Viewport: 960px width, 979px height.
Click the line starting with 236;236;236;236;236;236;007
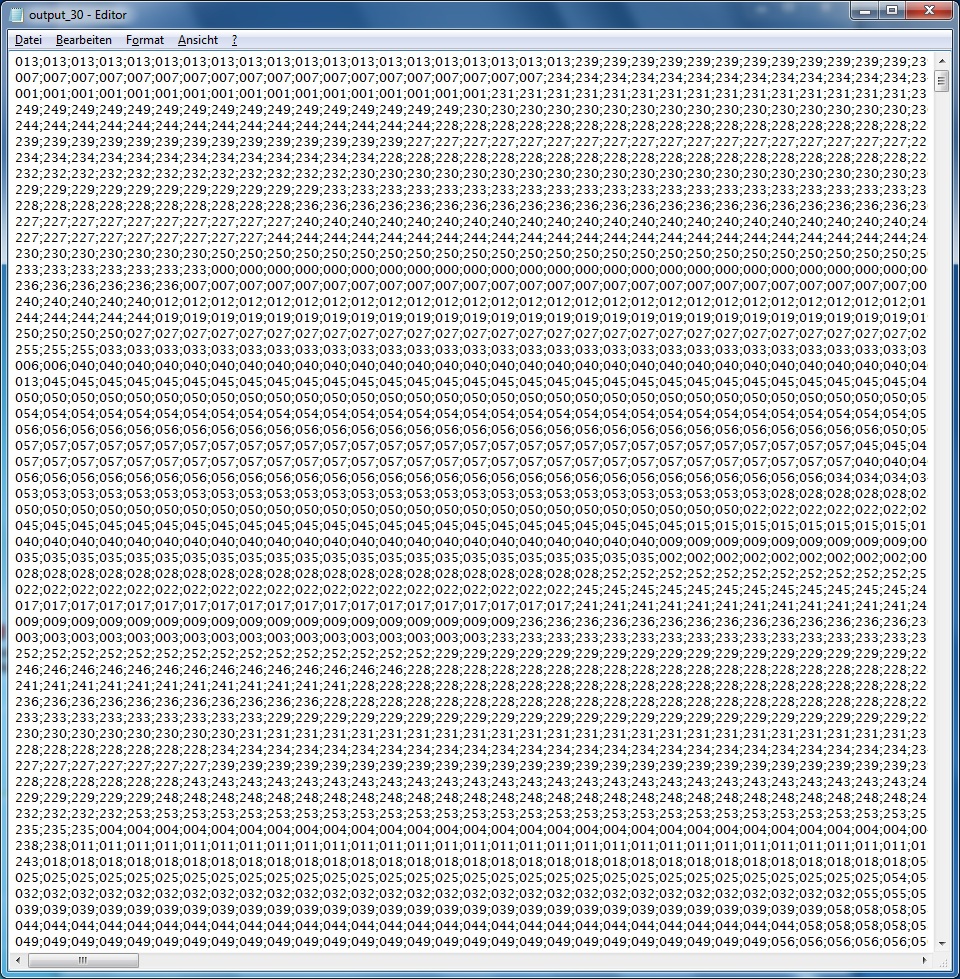[471, 285]
